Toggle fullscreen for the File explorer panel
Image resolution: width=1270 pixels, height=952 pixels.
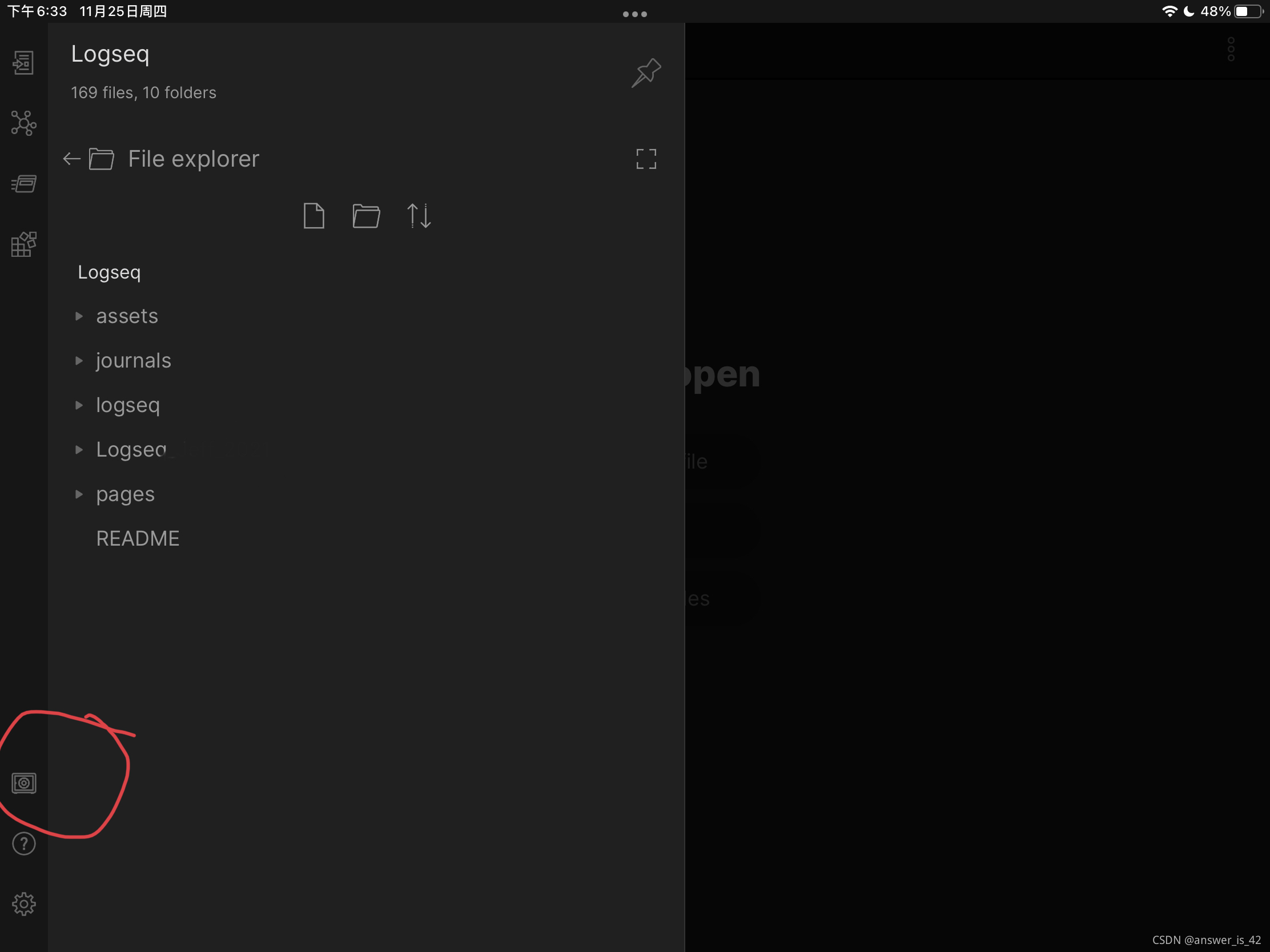(646, 159)
